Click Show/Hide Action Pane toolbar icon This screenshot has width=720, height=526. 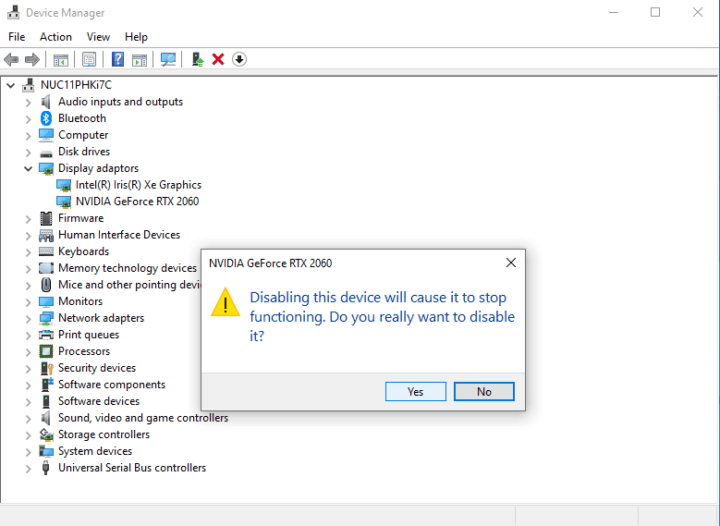[139, 60]
